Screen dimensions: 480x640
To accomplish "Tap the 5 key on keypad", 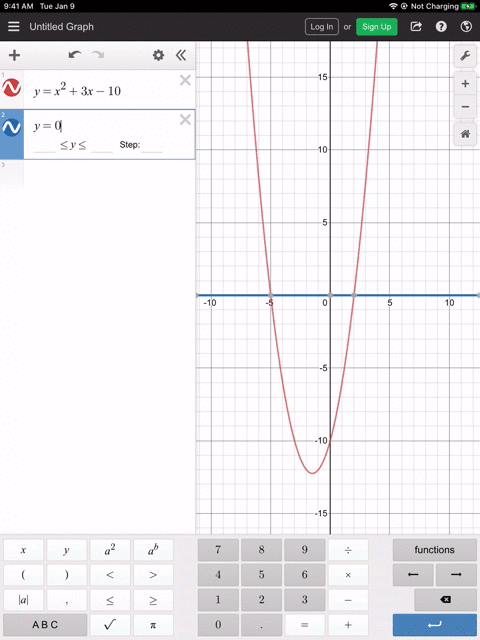I will (x=261, y=575).
